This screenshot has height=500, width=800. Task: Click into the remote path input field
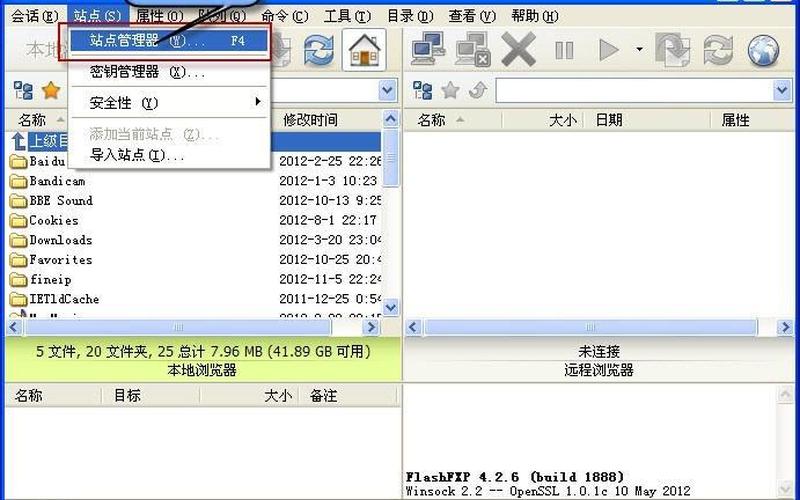pos(634,90)
